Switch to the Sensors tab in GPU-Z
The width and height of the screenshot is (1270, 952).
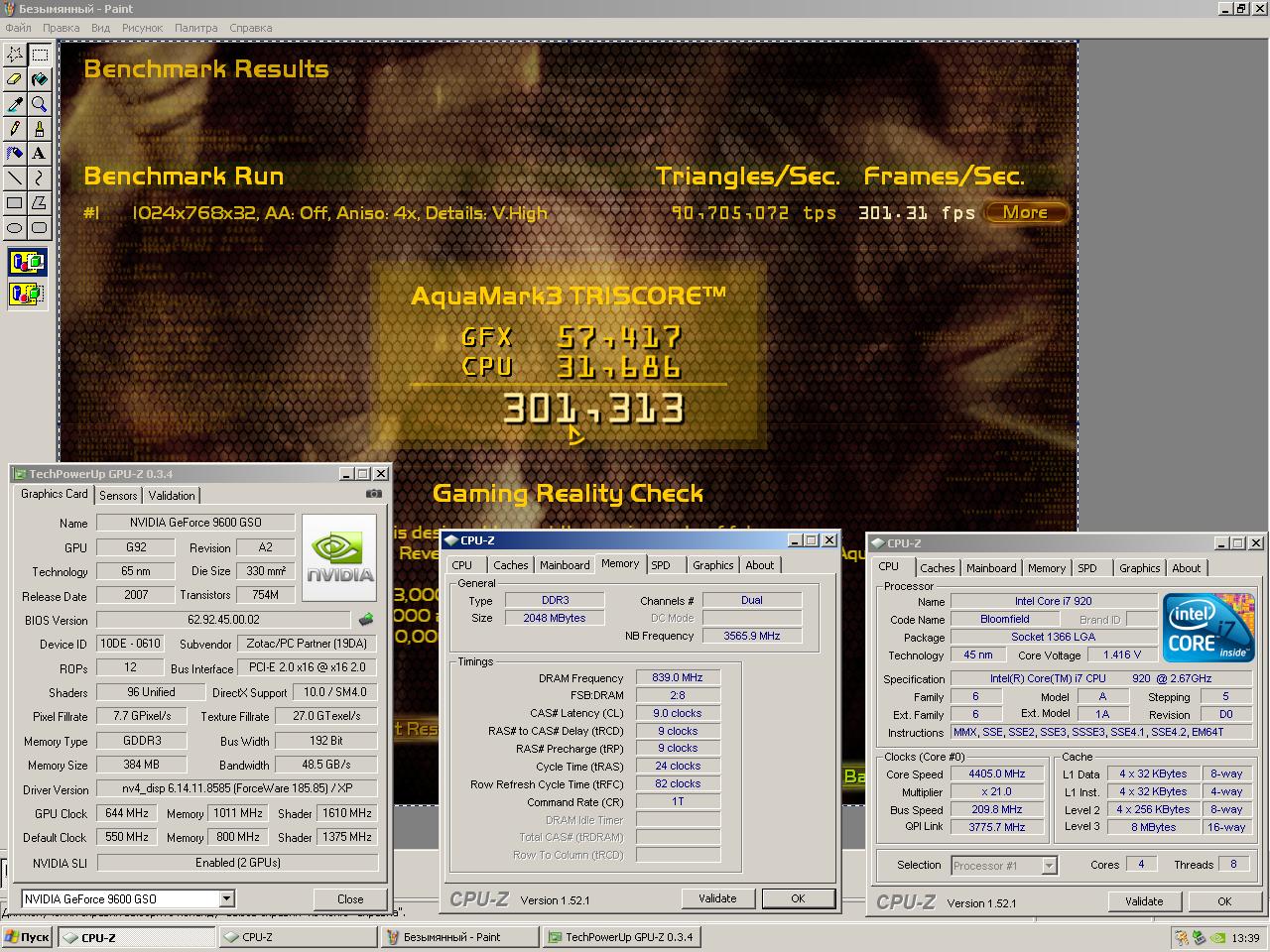coord(118,496)
